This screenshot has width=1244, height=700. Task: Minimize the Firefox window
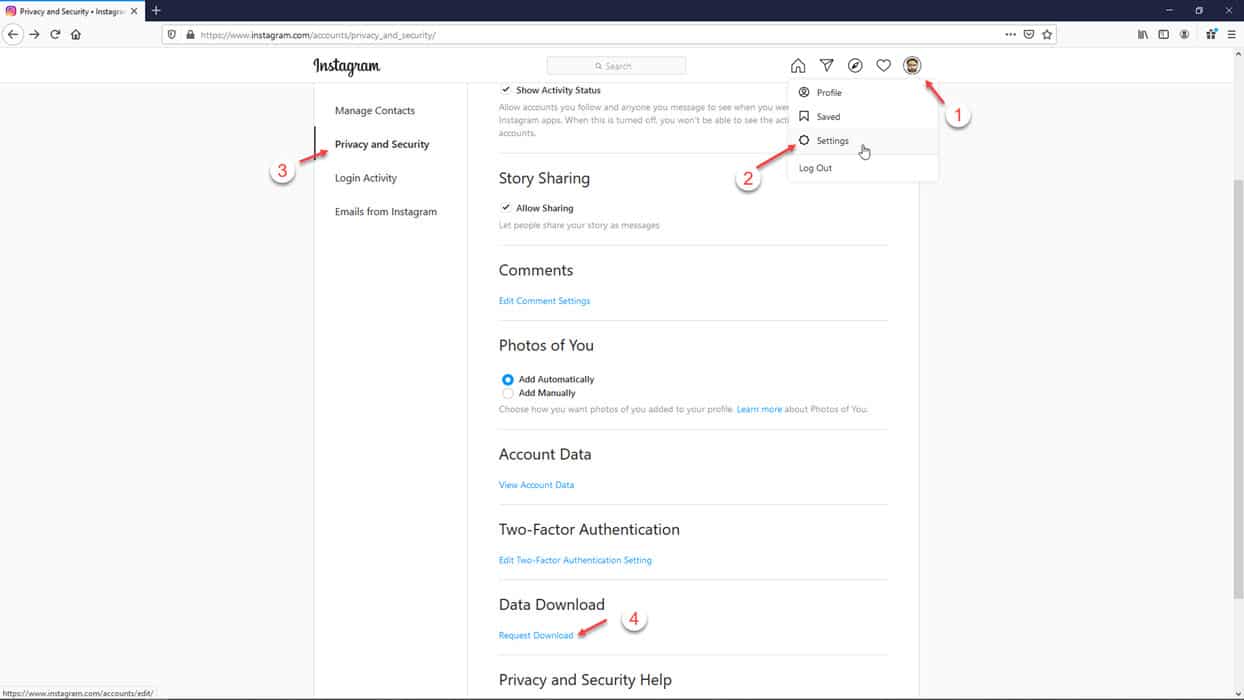1167,10
